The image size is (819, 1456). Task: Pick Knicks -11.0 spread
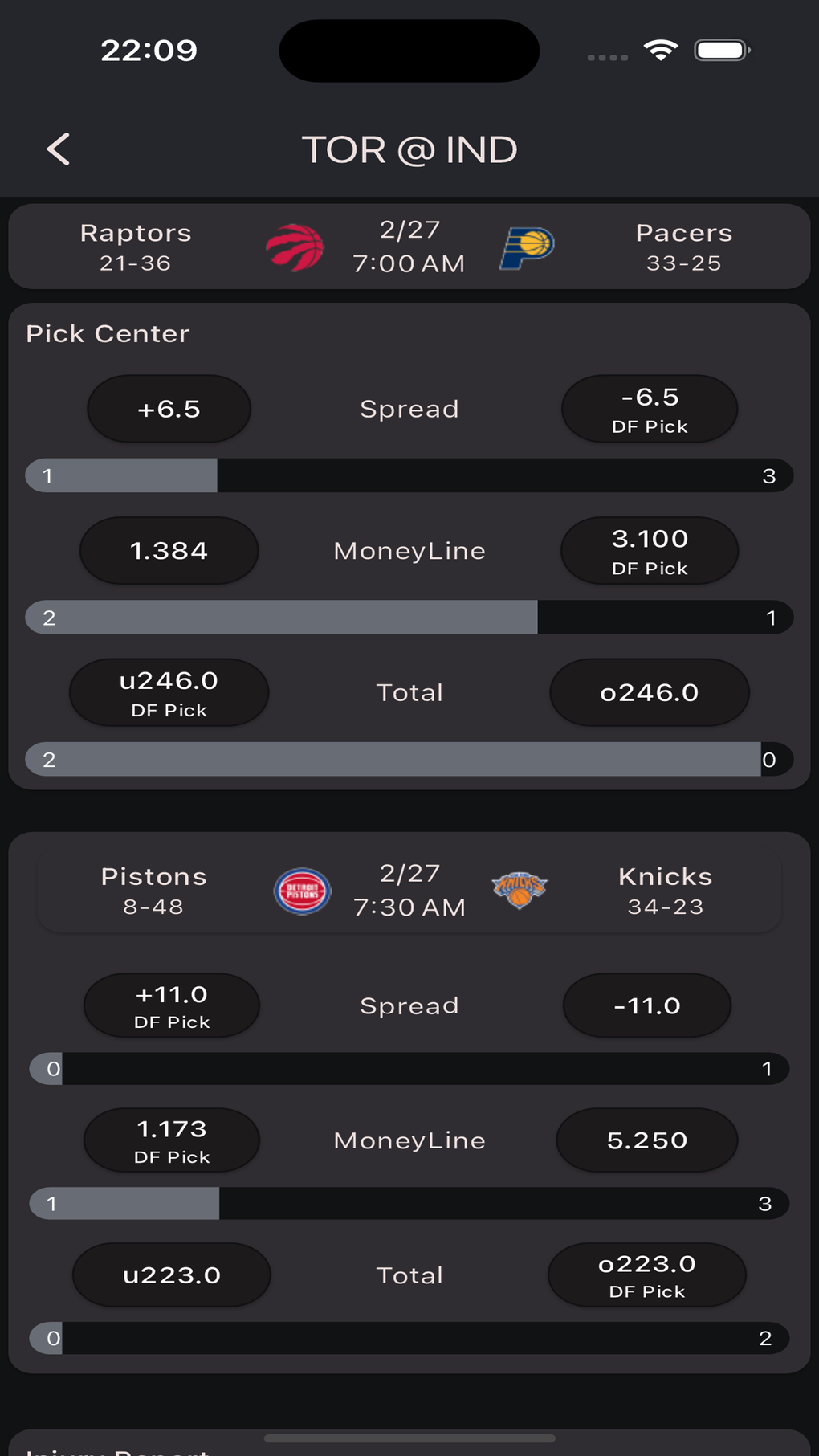coord(646,1005)
